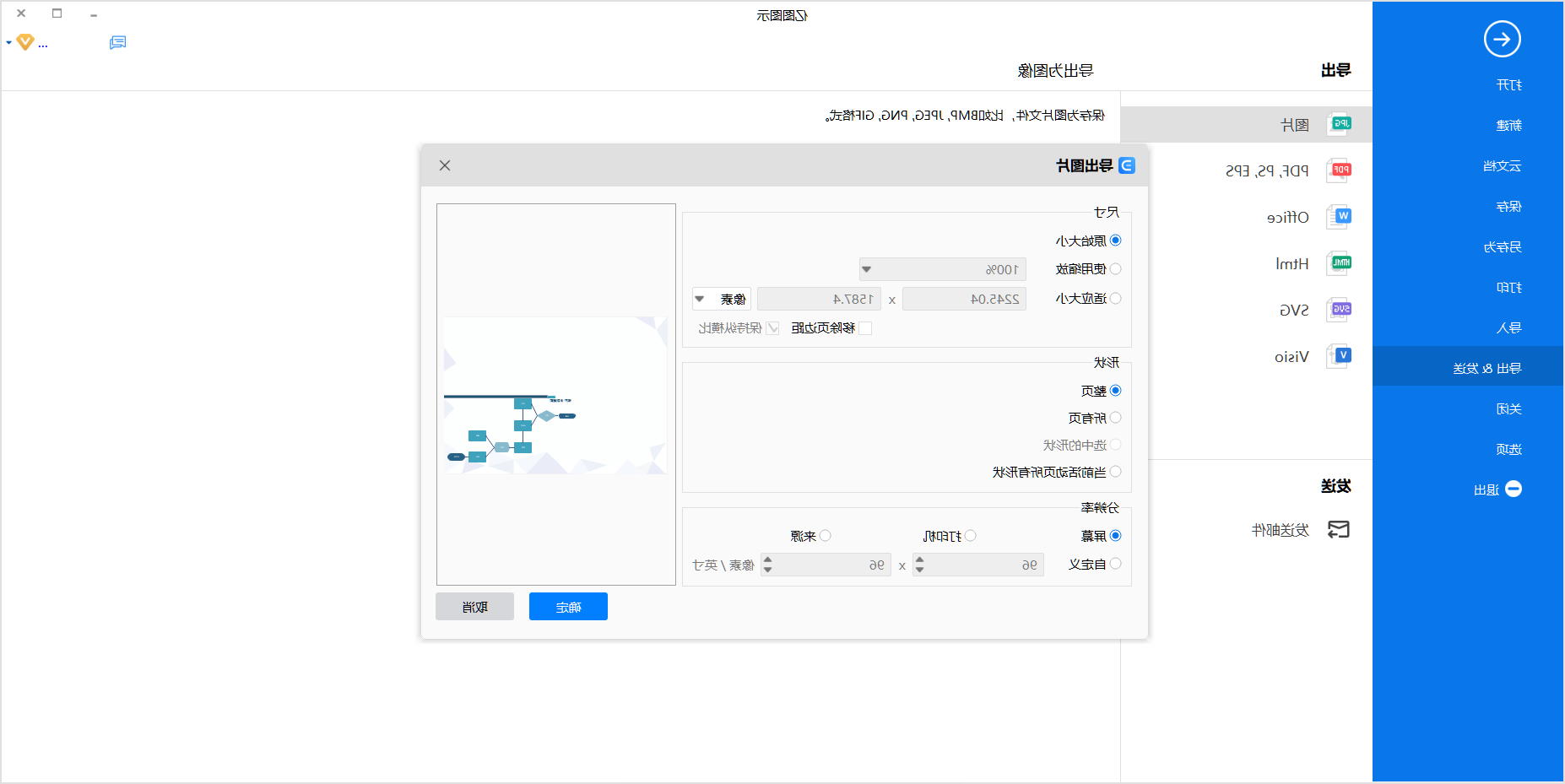
Task: Click the Visio export label
Action: point(1292,356)
